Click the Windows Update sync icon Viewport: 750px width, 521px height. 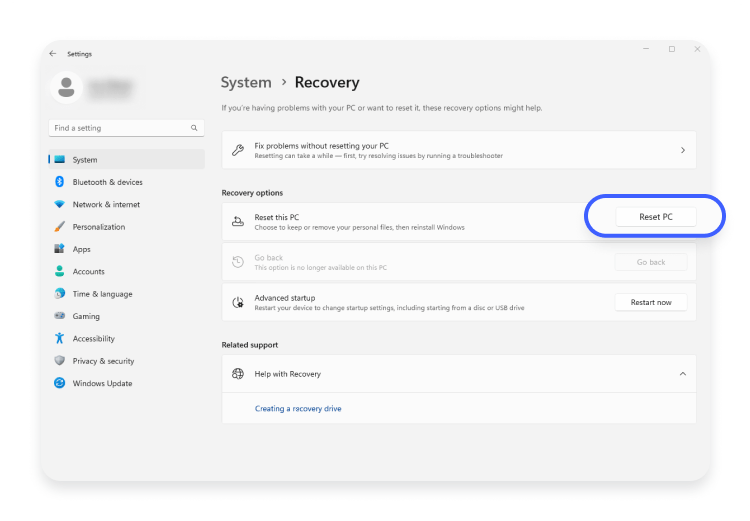click(x=59, y=383)
